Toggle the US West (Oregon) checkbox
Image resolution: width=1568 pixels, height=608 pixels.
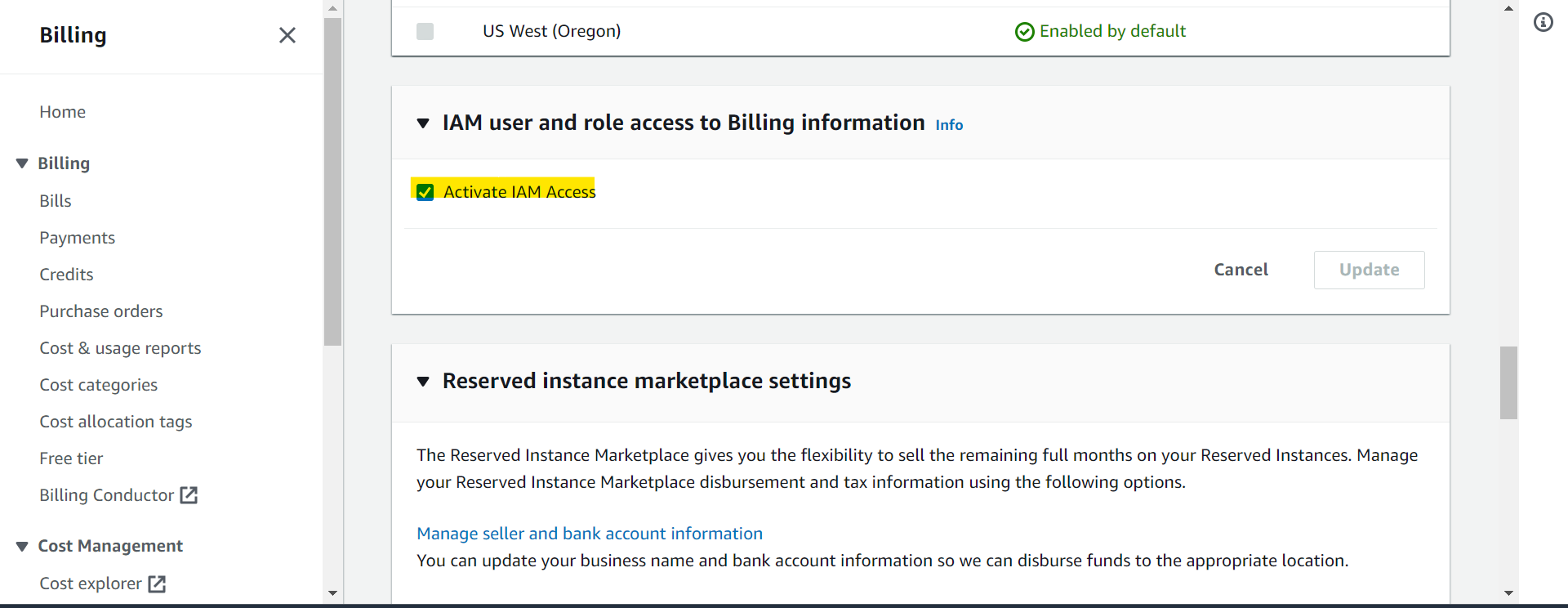(425, 31)
